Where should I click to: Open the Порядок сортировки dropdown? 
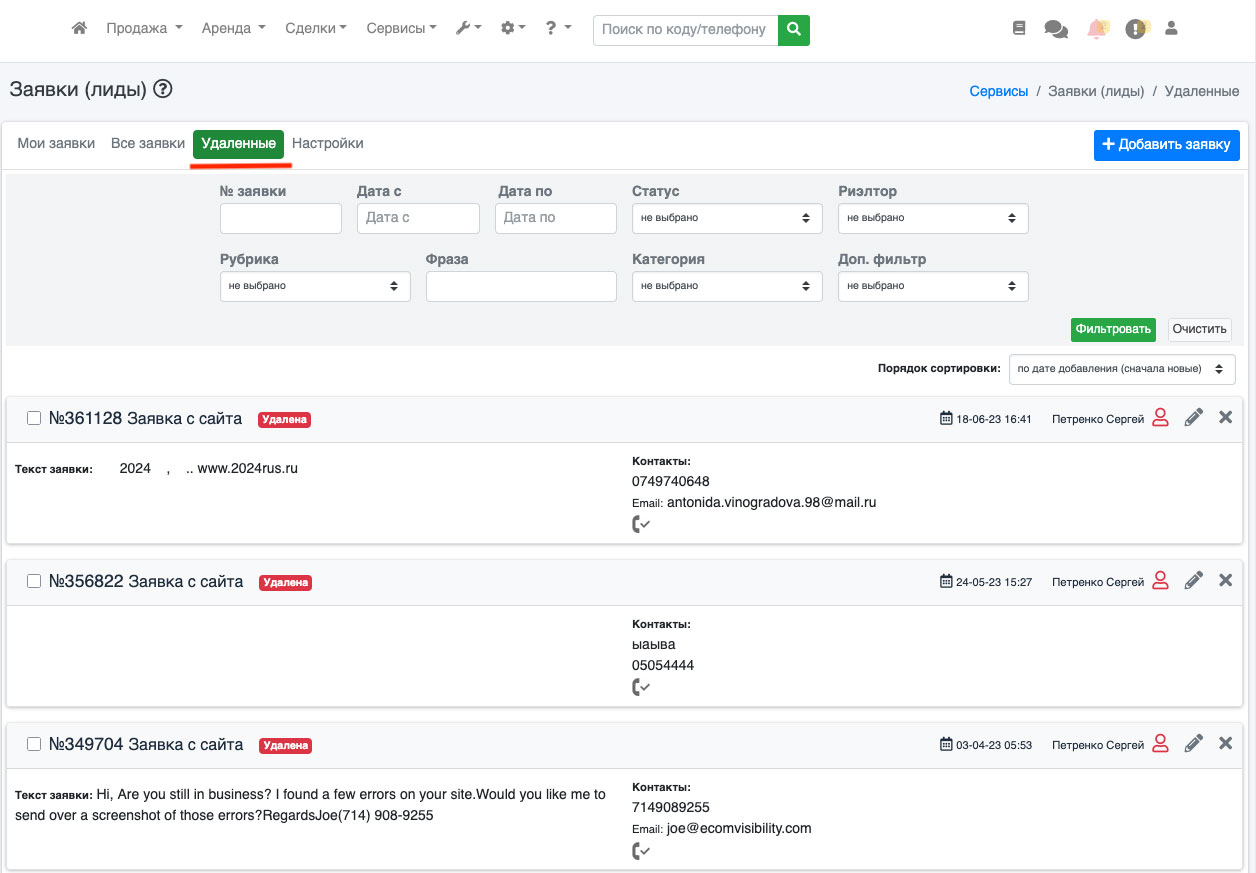(1121, 369)
